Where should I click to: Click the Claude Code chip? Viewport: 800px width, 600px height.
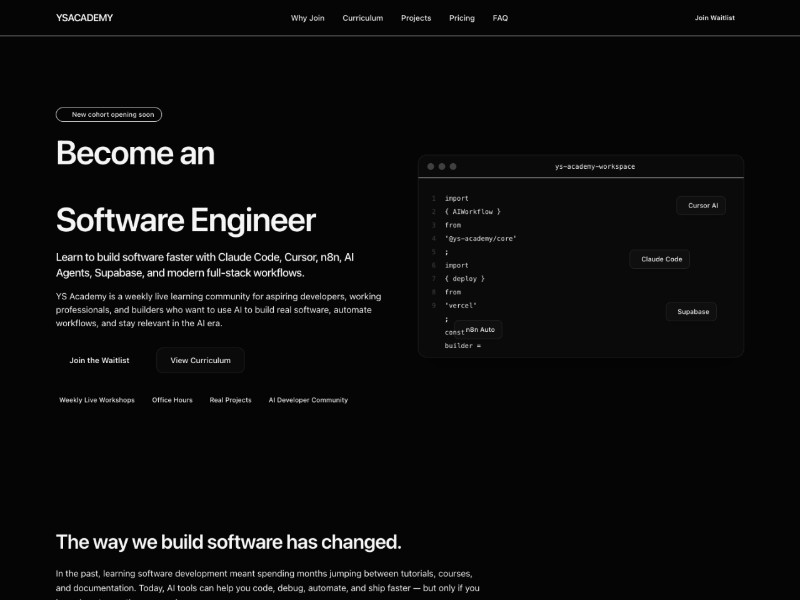[x=660, y=259]
